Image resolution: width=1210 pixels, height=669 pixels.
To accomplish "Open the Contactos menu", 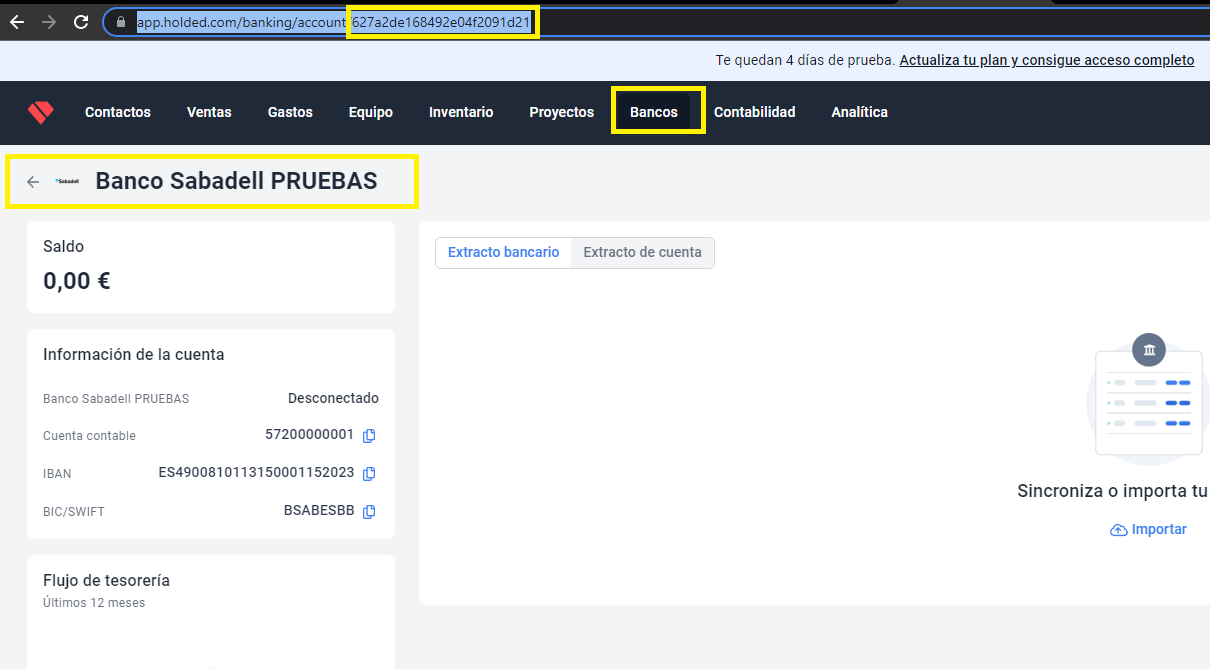I will pos(118,112).
